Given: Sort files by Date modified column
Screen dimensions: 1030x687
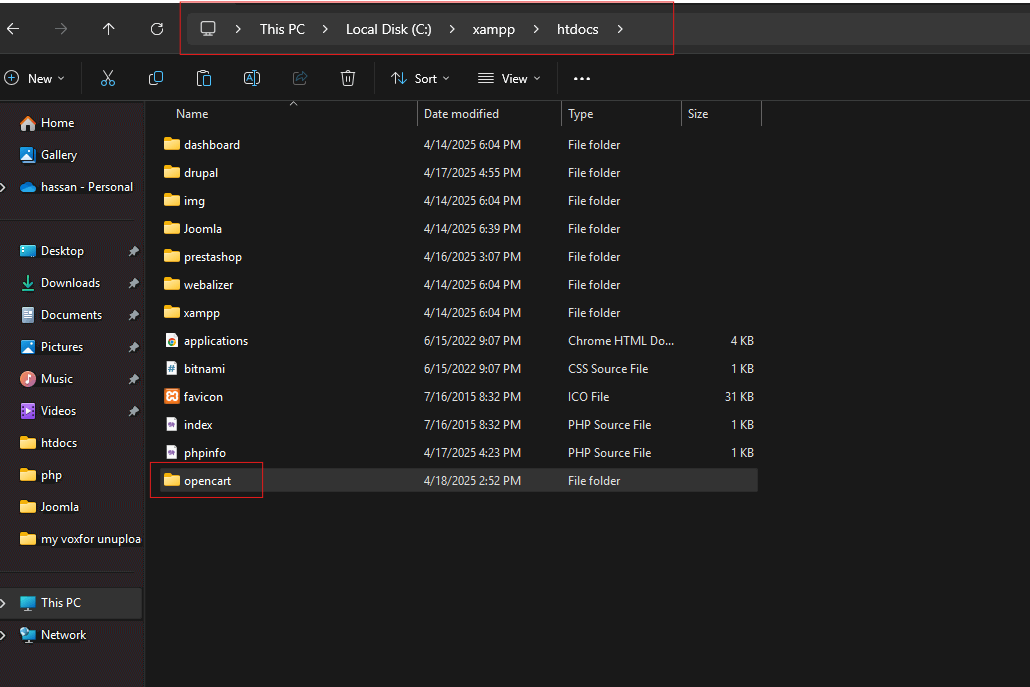Looking at the screenshot, I should click(x=461, y=114).
